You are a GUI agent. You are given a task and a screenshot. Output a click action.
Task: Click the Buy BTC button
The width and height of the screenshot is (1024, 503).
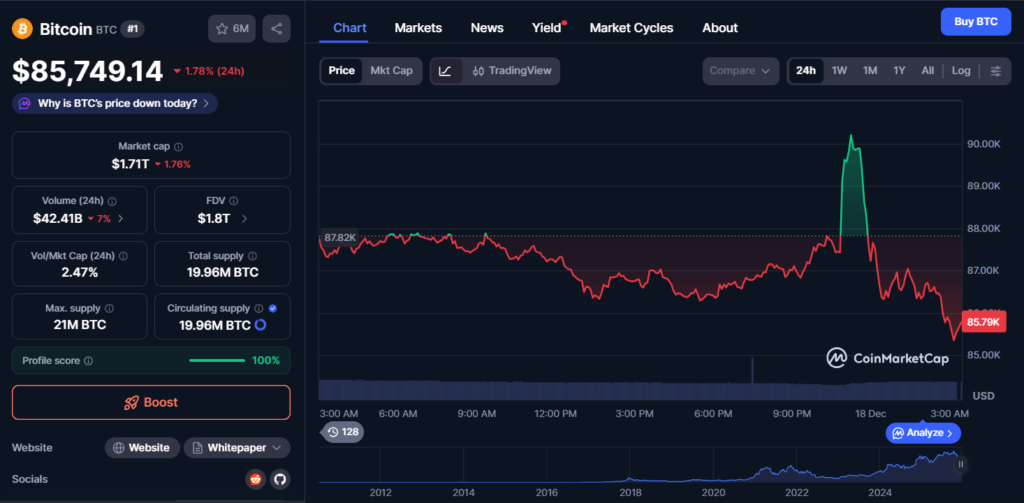pyautogui.click(x=976, y=21)
